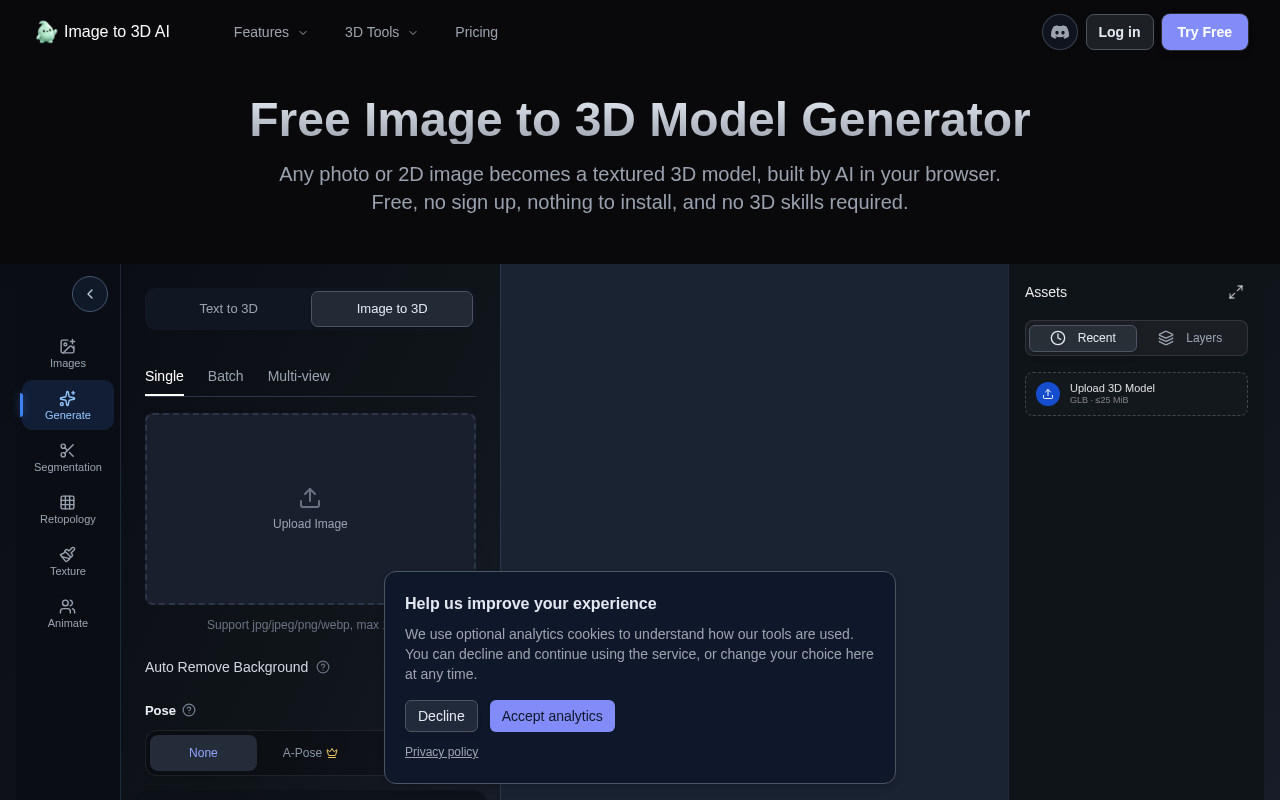Switch to Image to 3D mode

pyautogui.click(x=392, y=309)
